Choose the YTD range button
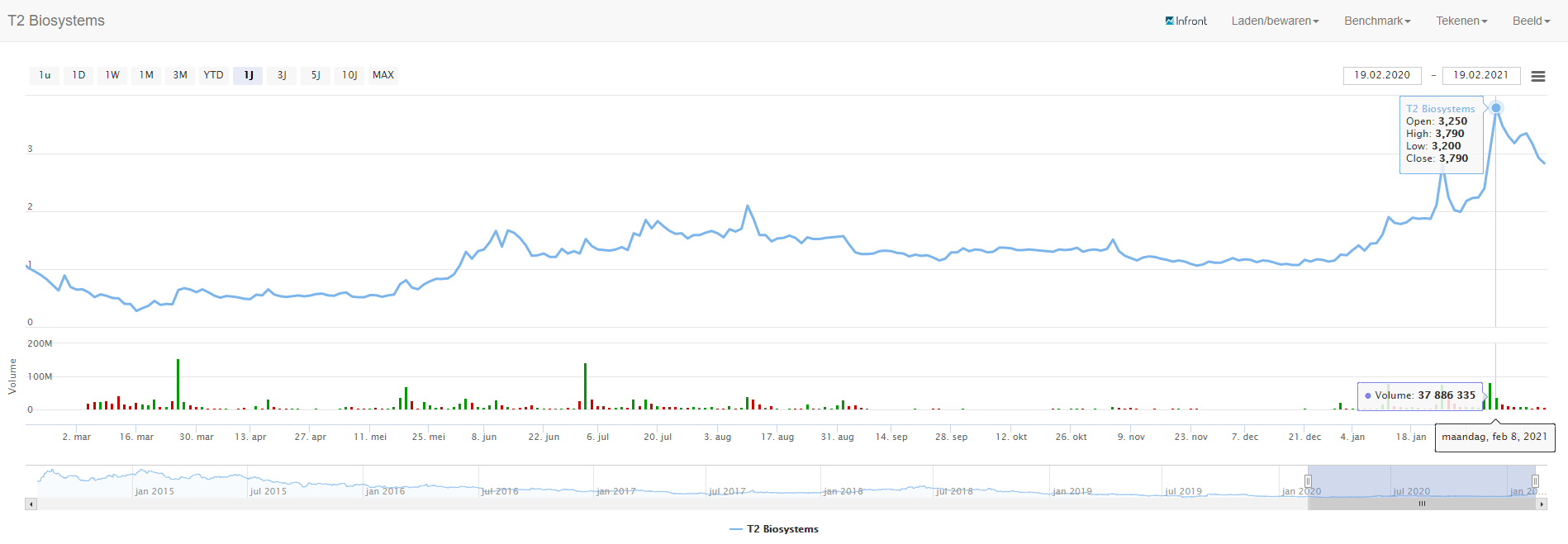Screen dimensions: 1568x544 click(214, 75)
